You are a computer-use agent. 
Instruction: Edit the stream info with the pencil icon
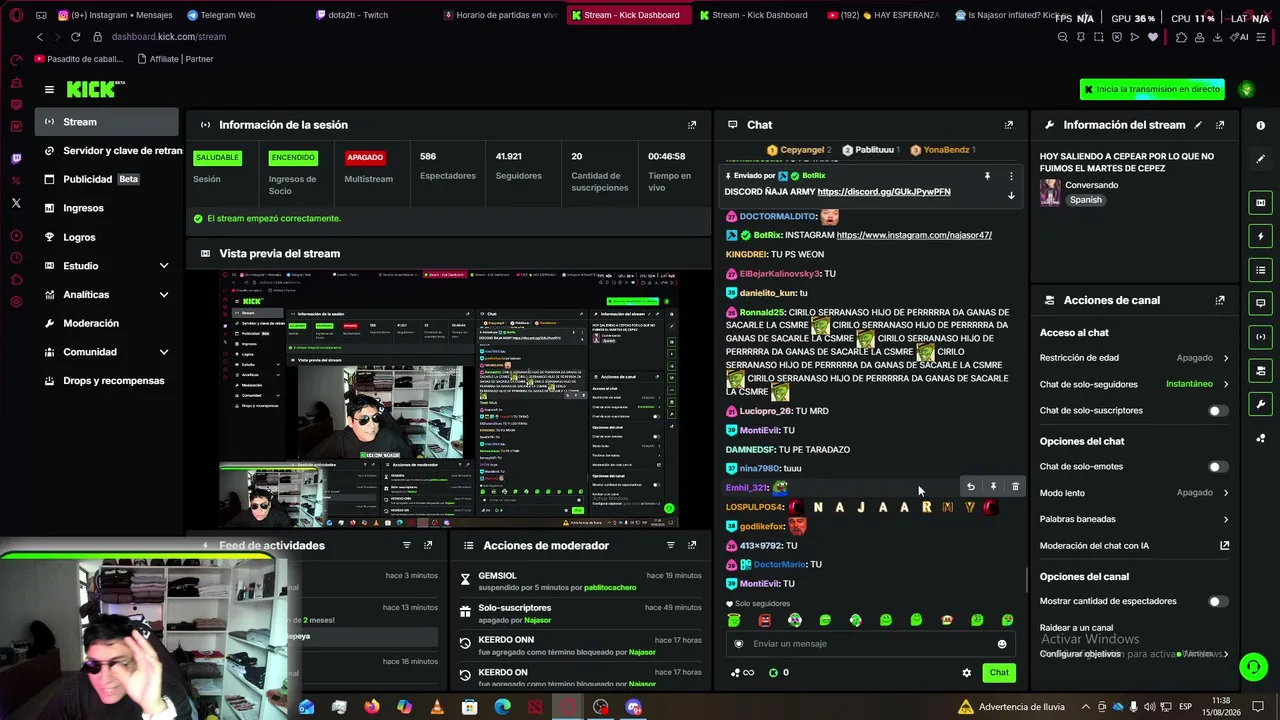1198,125
